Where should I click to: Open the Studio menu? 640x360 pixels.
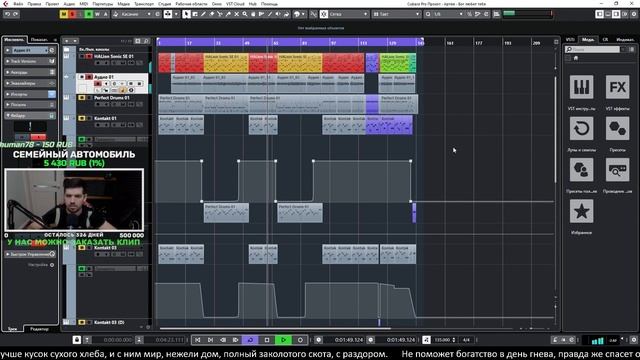pyautogui.click(x=164, y=4)
